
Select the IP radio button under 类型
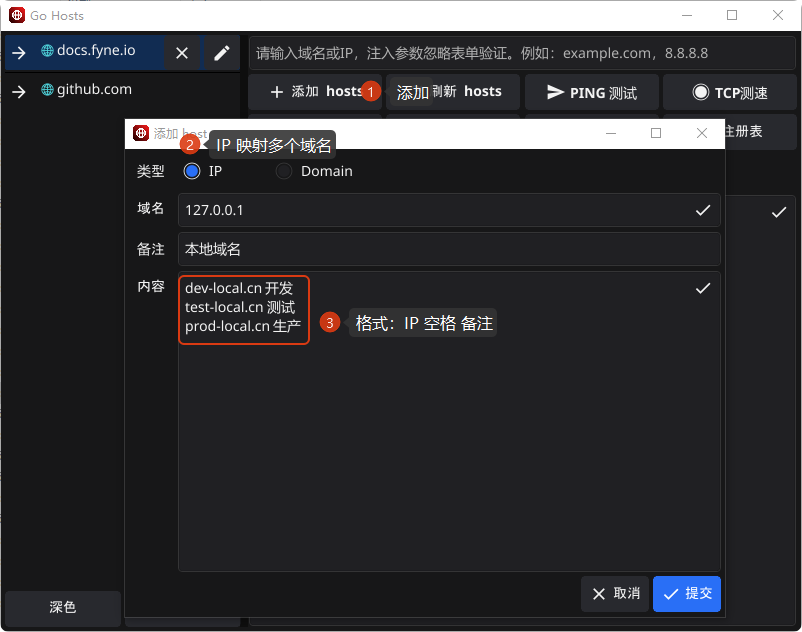191,171
